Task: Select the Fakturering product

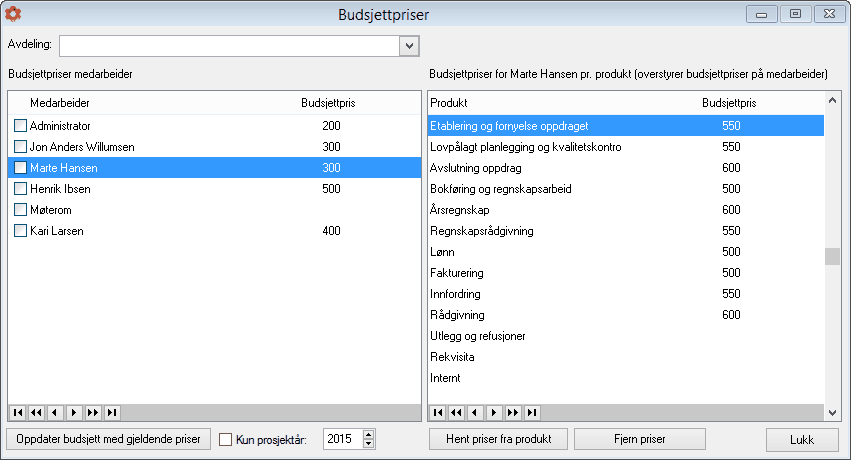Action: pyautogui.click(x=456, y=273)
